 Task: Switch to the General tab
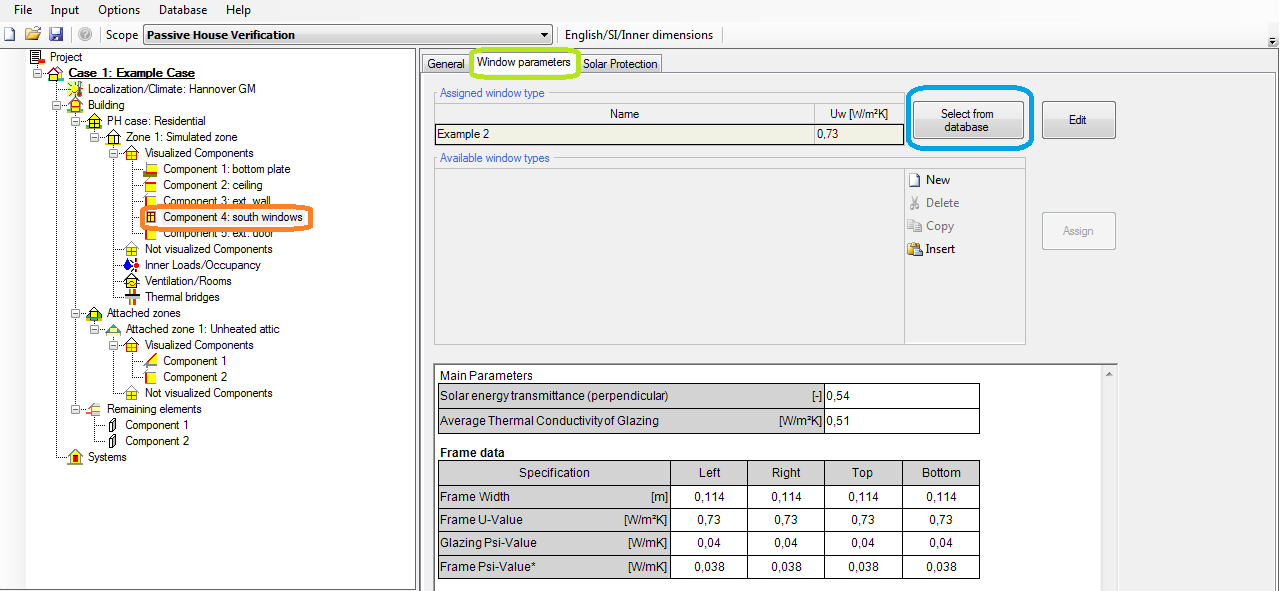click(446, 64)
